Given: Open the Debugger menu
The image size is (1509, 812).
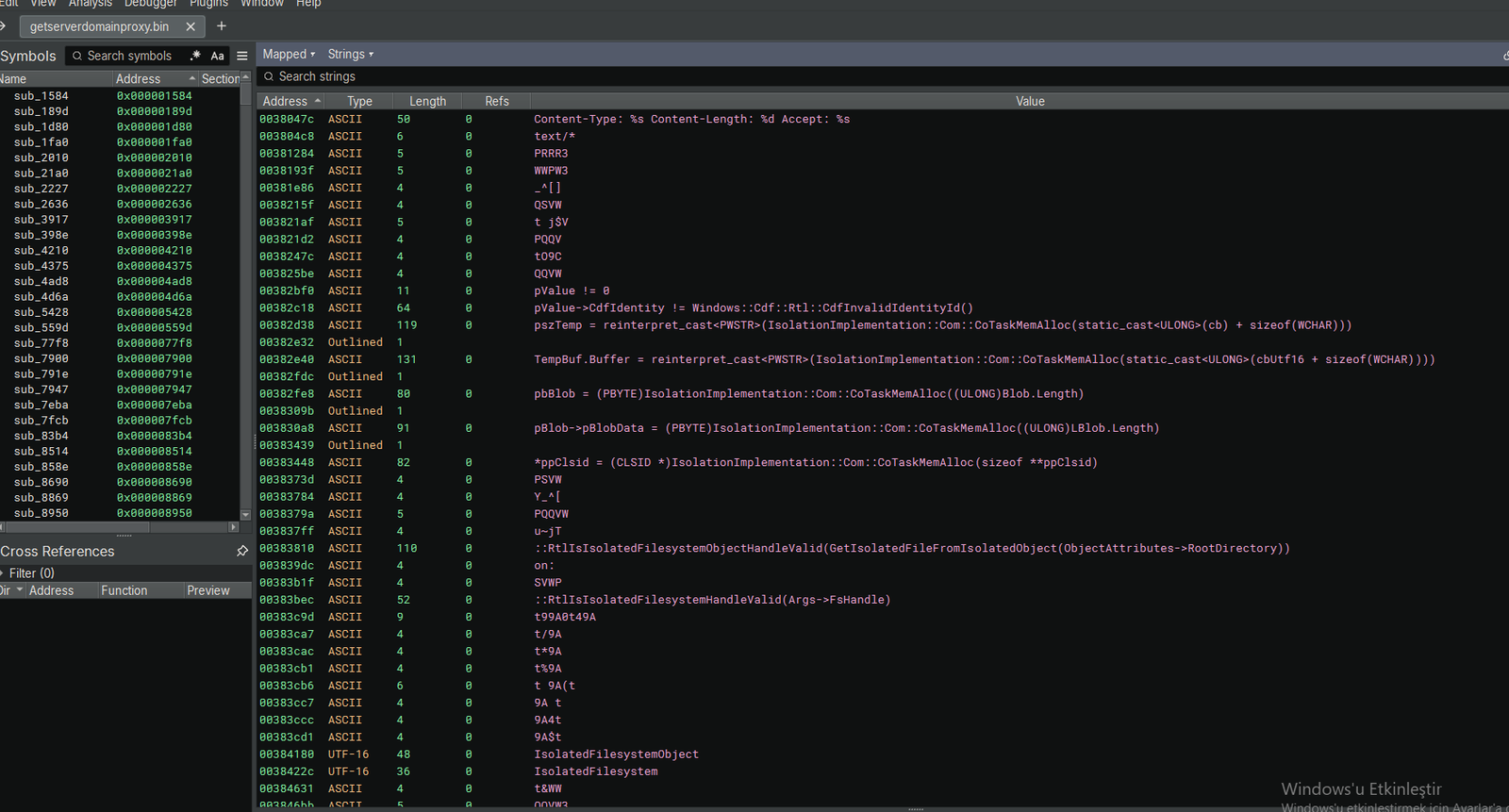Looking at the screenshot, I should pos(151,4).
